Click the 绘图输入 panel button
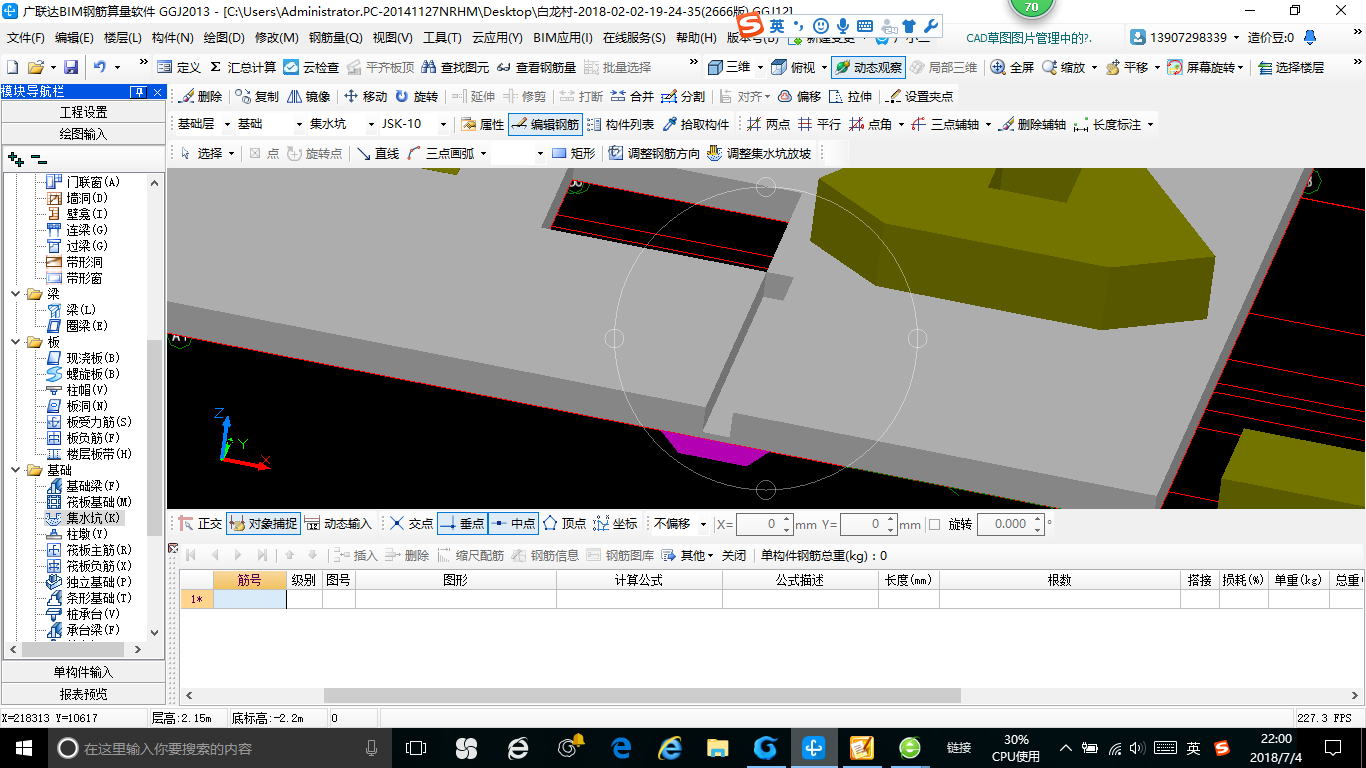The width and height of the screenshot is (1366, 768). [83, 134]
